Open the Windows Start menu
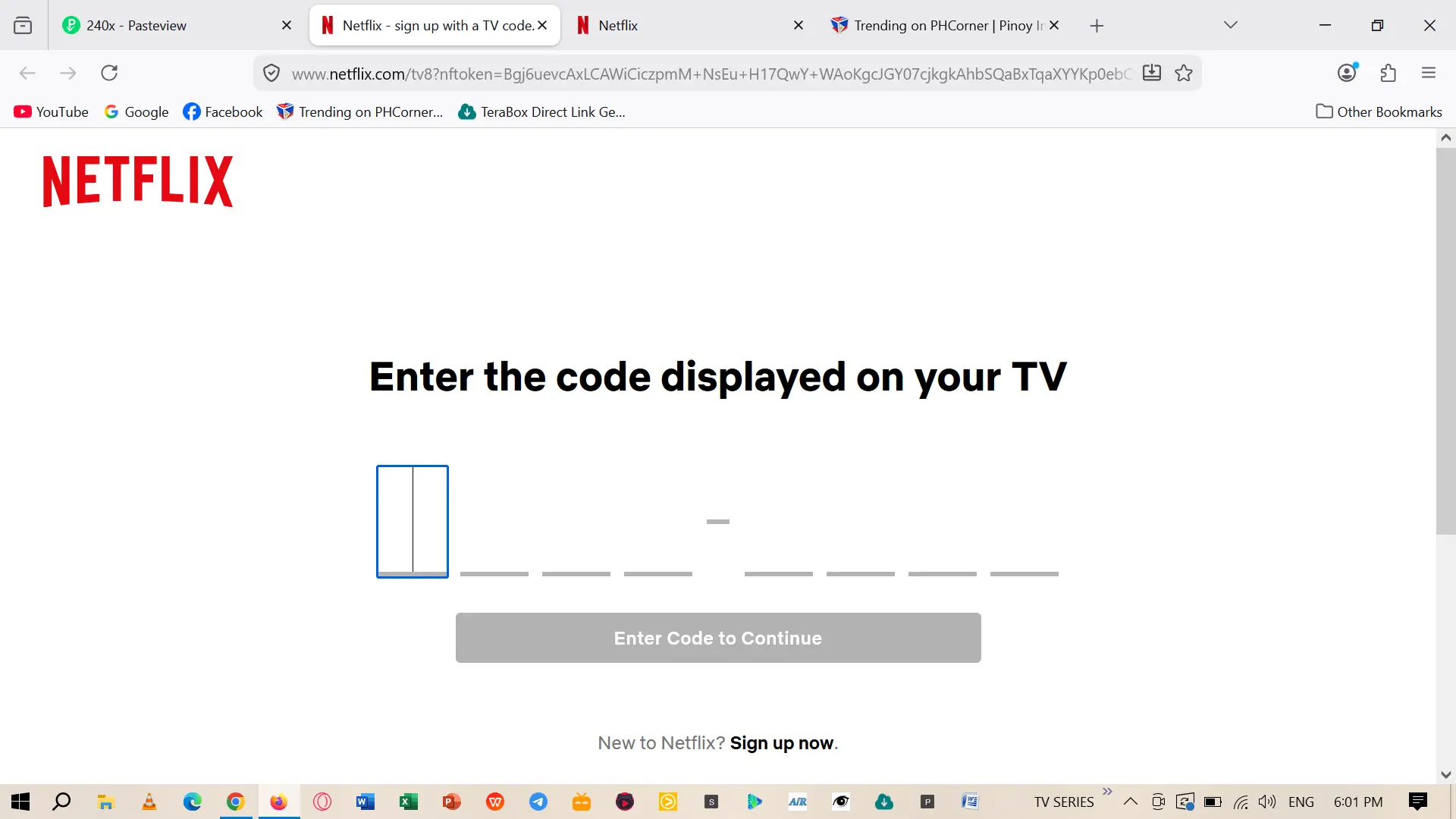Screen dimensions: 1456x819 point(20,802)
